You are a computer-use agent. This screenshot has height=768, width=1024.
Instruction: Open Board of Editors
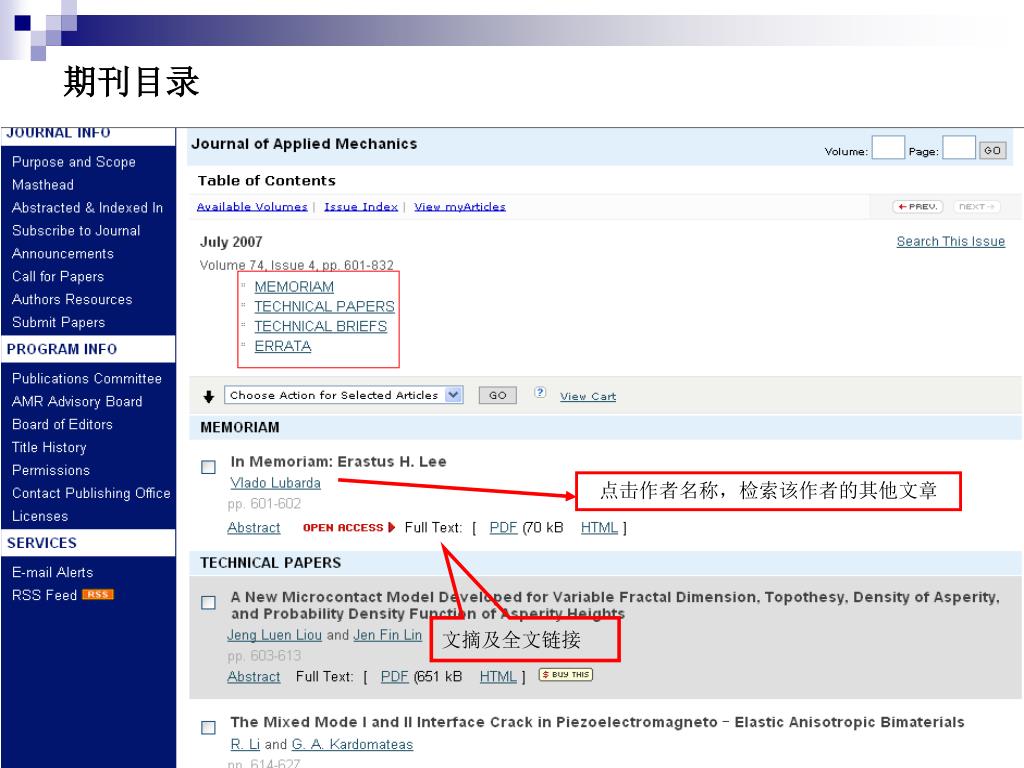click(62, 424)
